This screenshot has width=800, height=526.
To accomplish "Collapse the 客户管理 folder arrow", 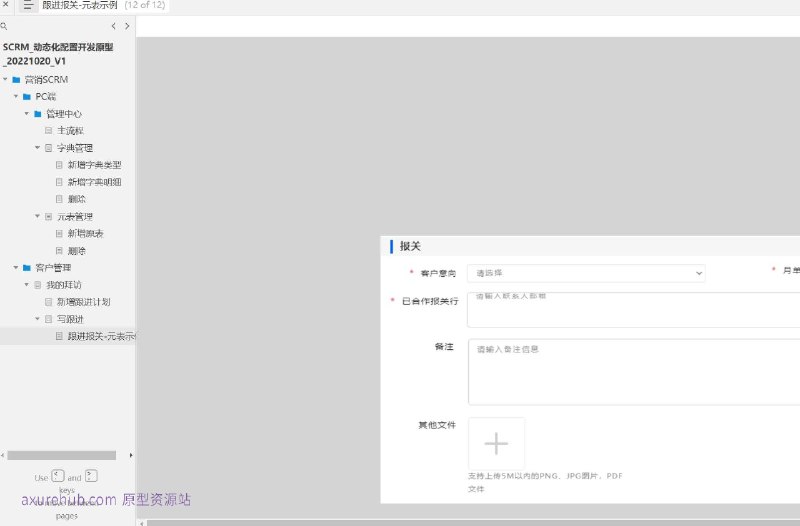I will 16,267.
